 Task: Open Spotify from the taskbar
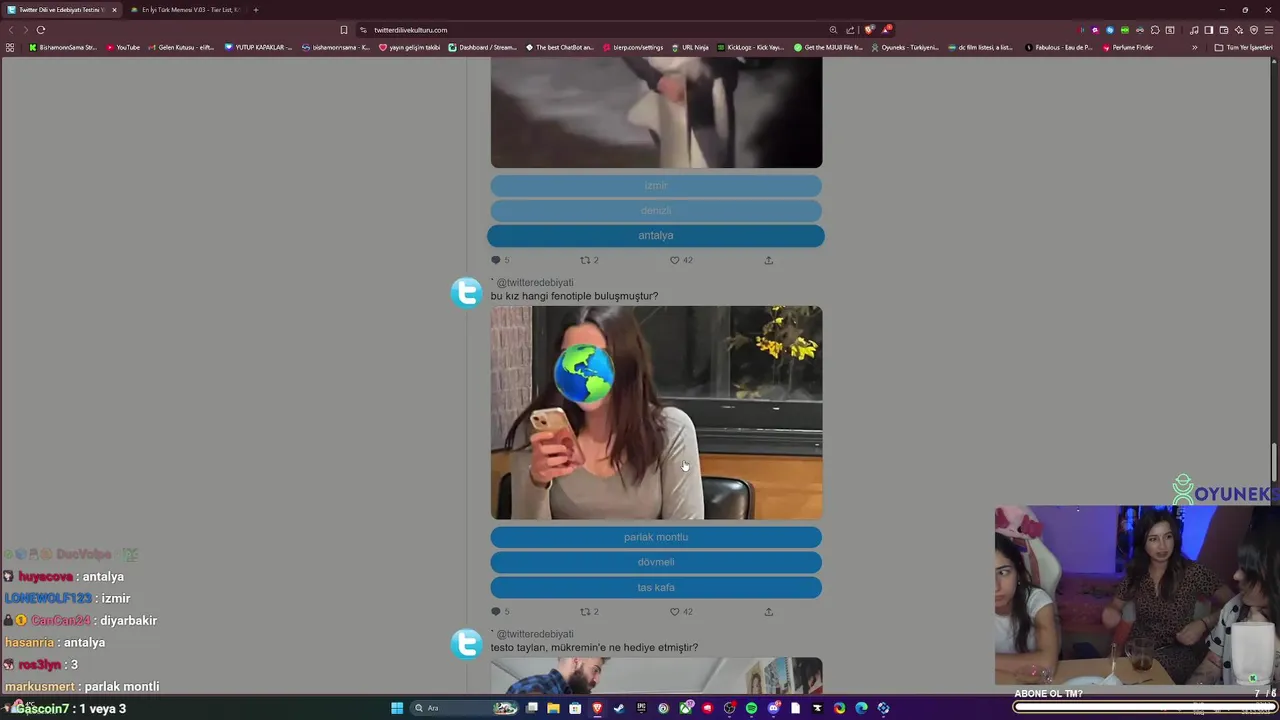pyautogui.click(x=751, y=708)
